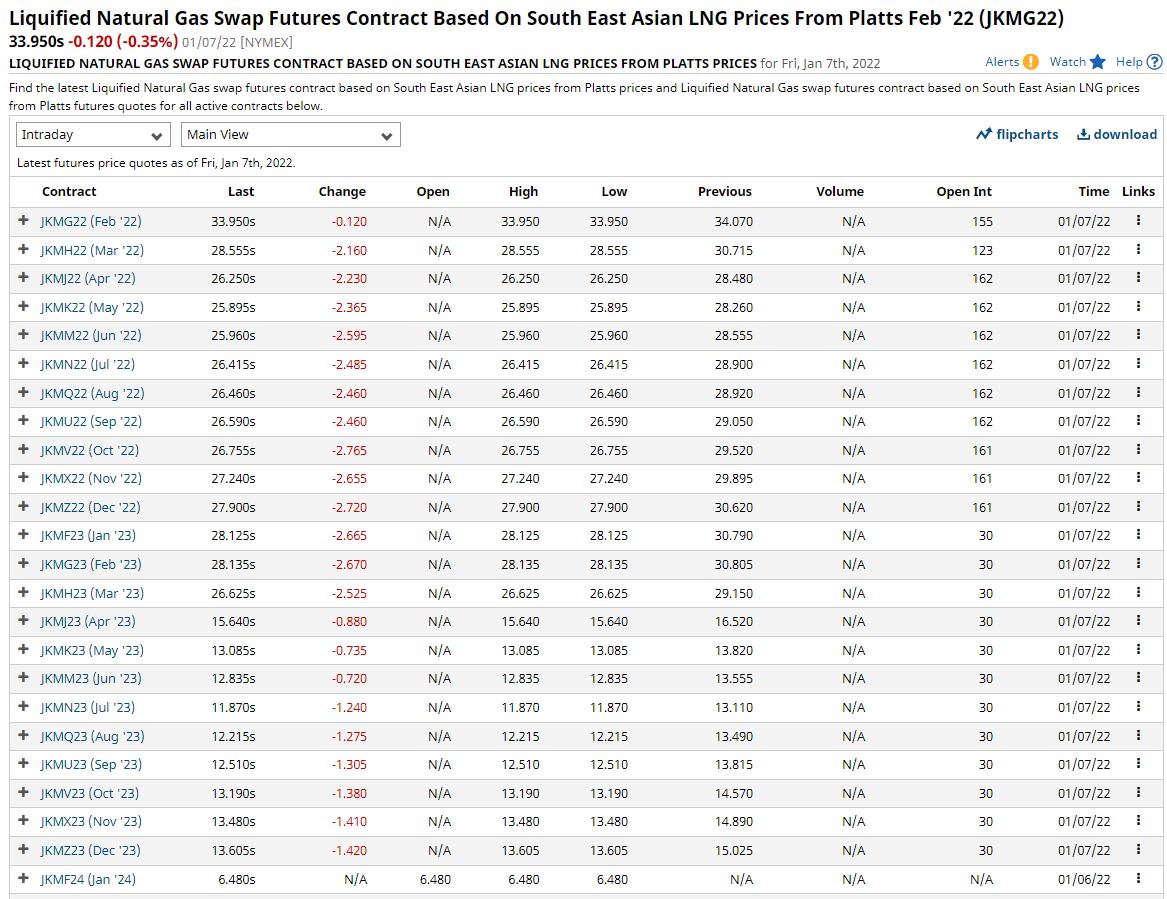Image resolution: width=1167 pixels, height=899 pixels.
Task: Select the -2.765 Change value for JKMV22
Action: [349, 451]
